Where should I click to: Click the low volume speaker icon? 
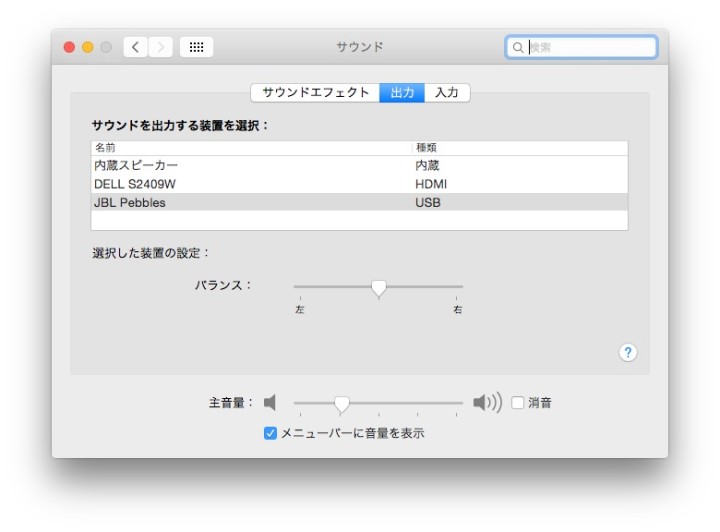[x=270, y=402]
